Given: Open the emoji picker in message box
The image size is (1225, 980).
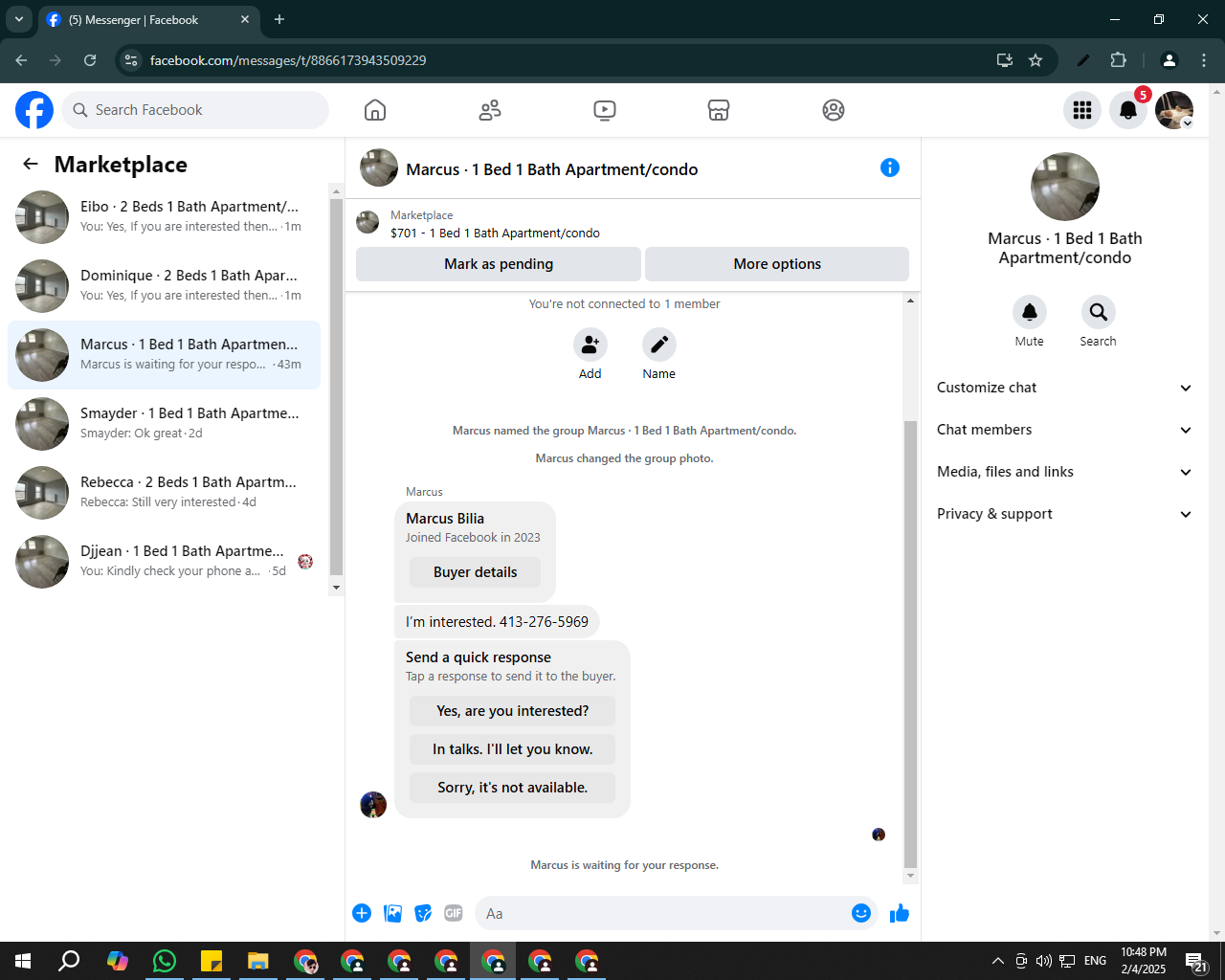Looking at the screenshot, I should 861,913.
